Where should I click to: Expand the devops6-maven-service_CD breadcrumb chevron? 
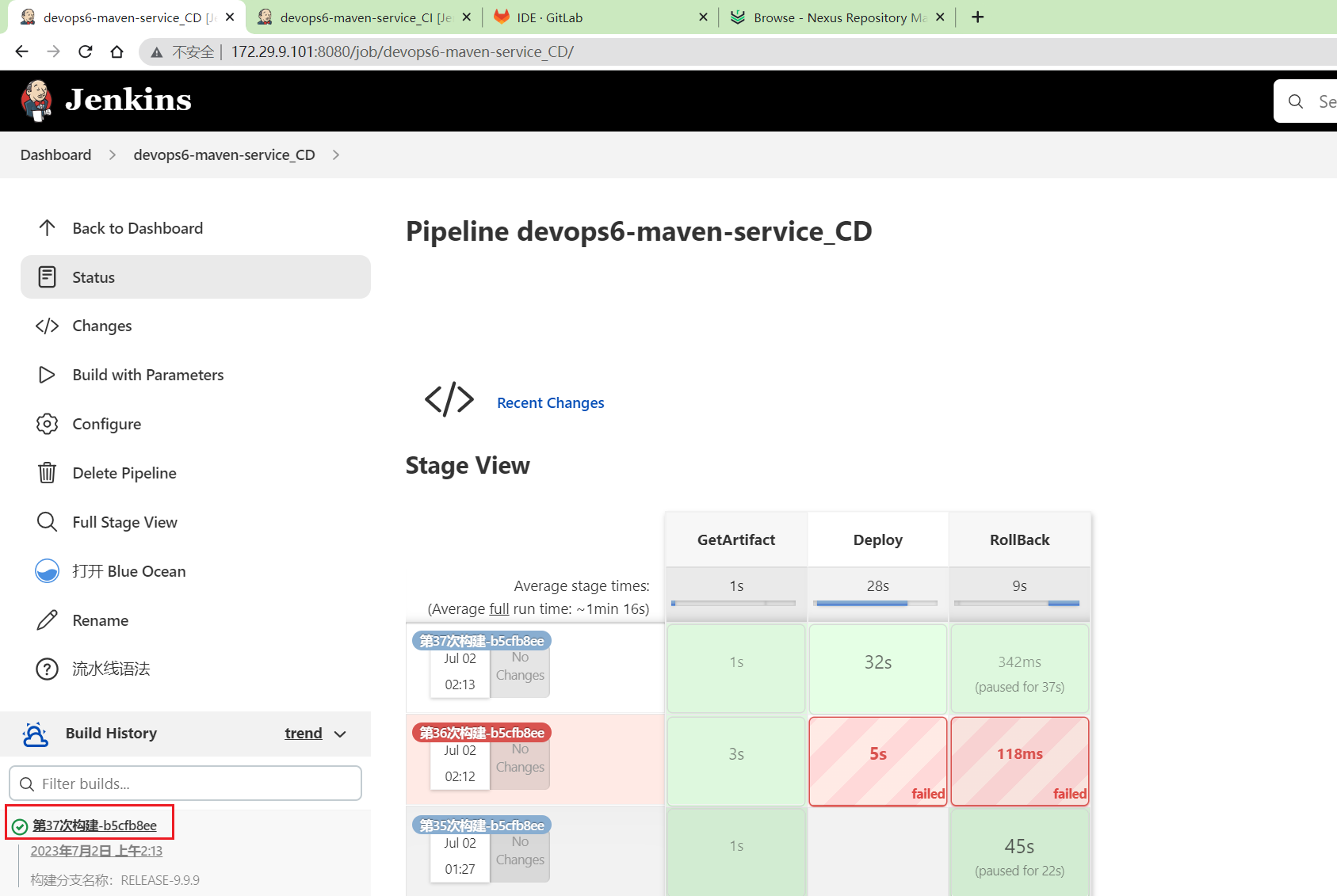pyautogui.click(x=336, y=155)
